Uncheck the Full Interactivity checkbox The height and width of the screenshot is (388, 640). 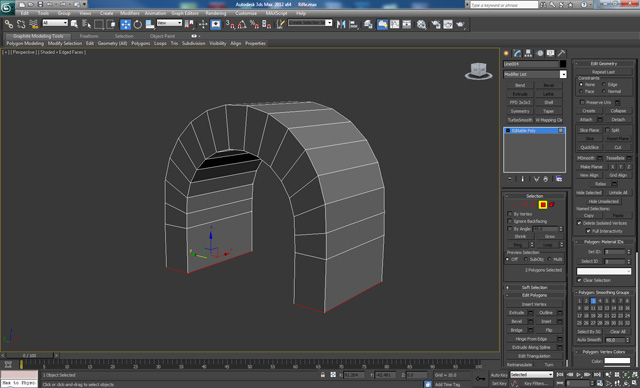588,231
